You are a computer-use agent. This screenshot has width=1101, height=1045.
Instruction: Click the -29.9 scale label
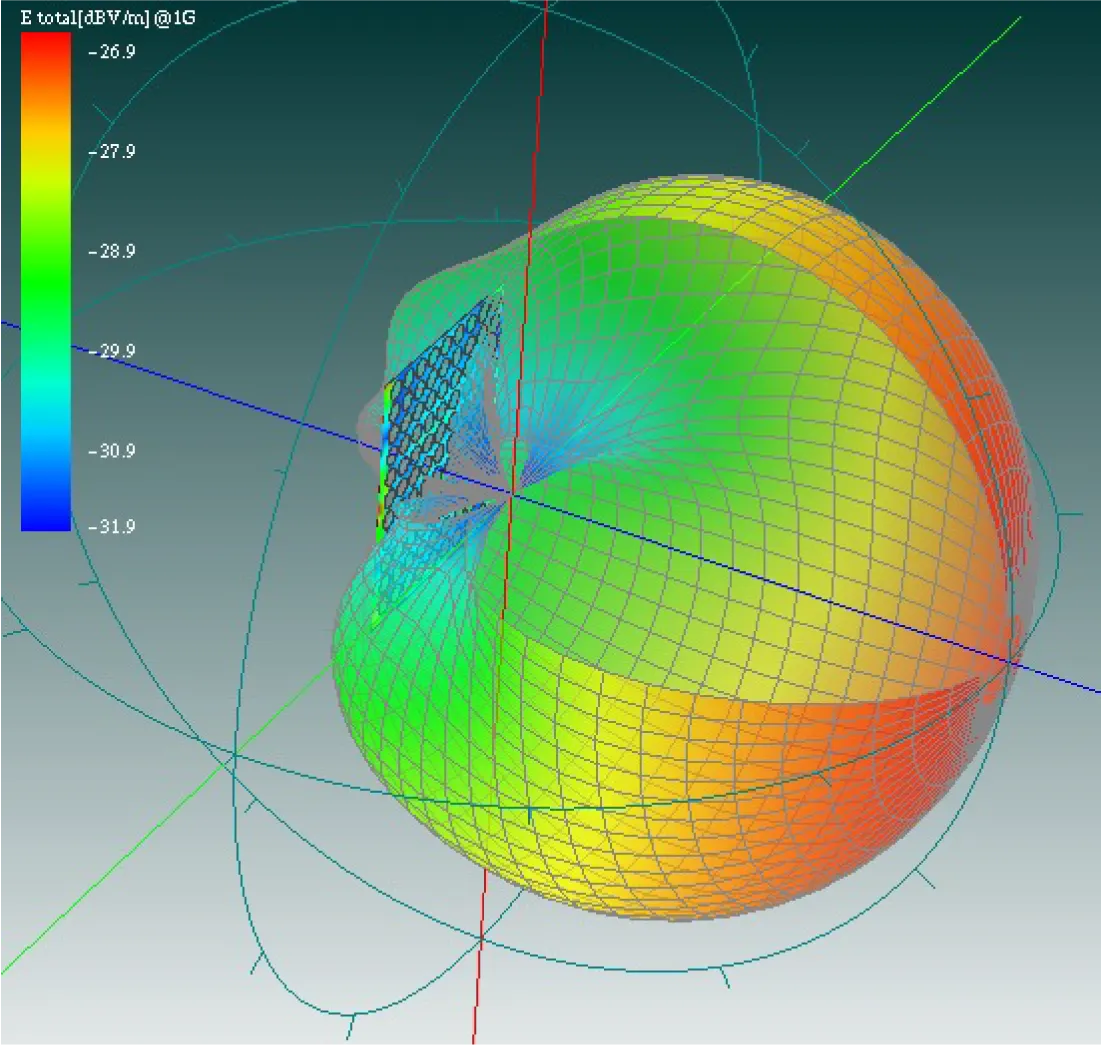tap(111, 351)
